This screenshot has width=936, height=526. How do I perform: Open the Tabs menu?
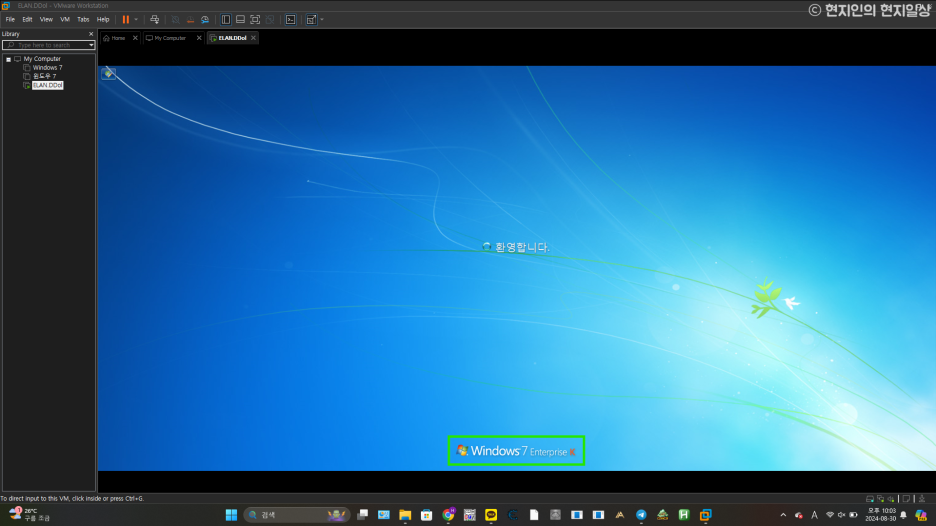(83, 20)
